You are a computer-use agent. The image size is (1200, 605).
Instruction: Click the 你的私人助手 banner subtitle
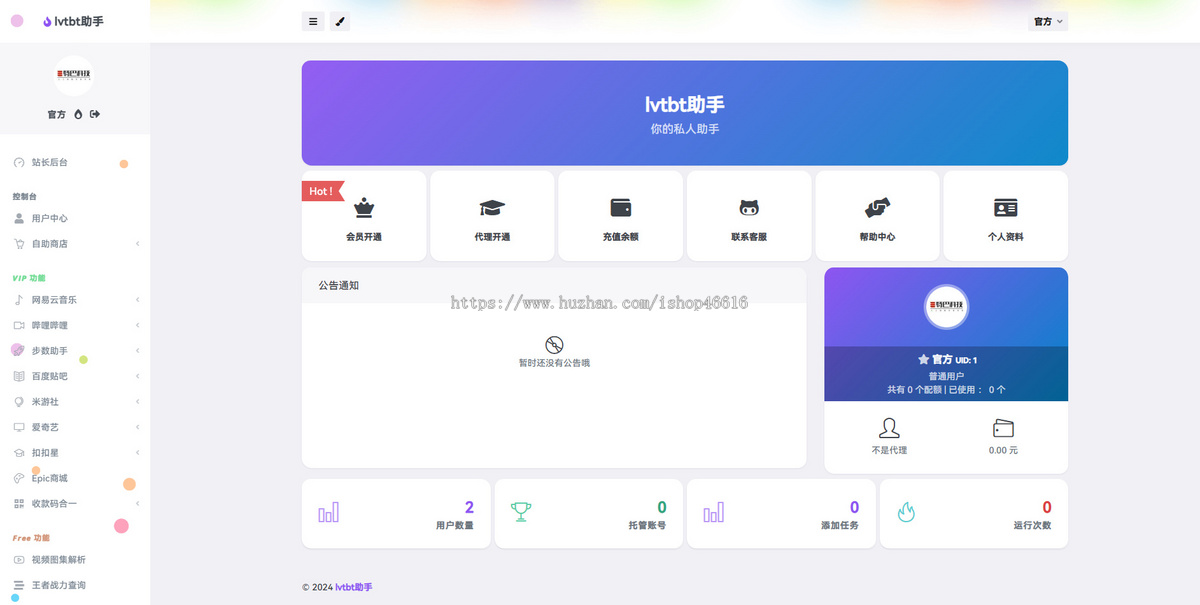[x=685, y=129]
